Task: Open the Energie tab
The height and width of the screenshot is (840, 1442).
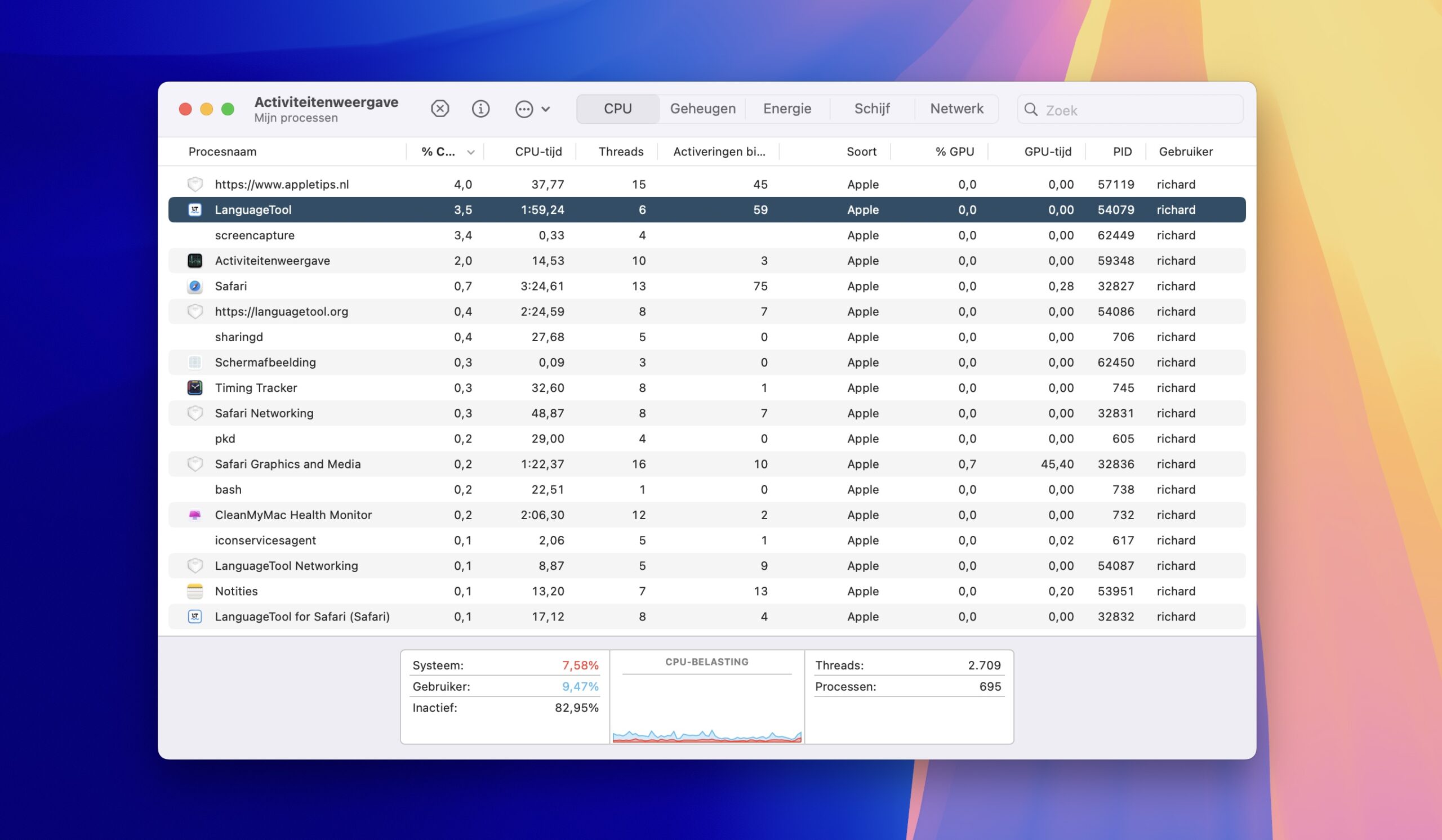Action: 787,109
